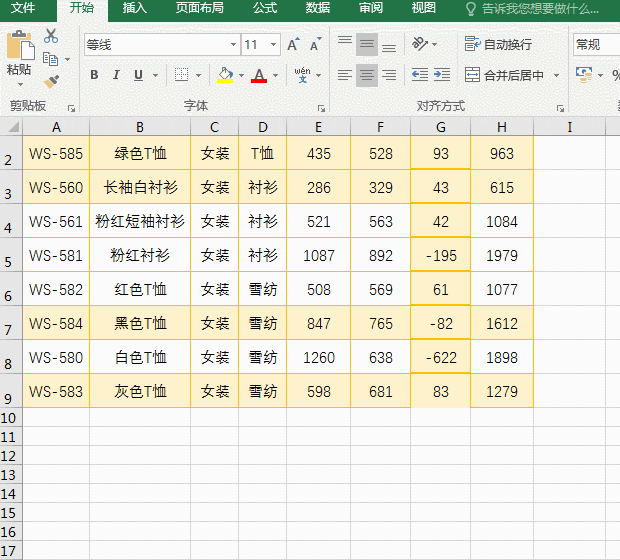
Task: Open the alignment group dialog launcher
Action: (x=560, y=108)
